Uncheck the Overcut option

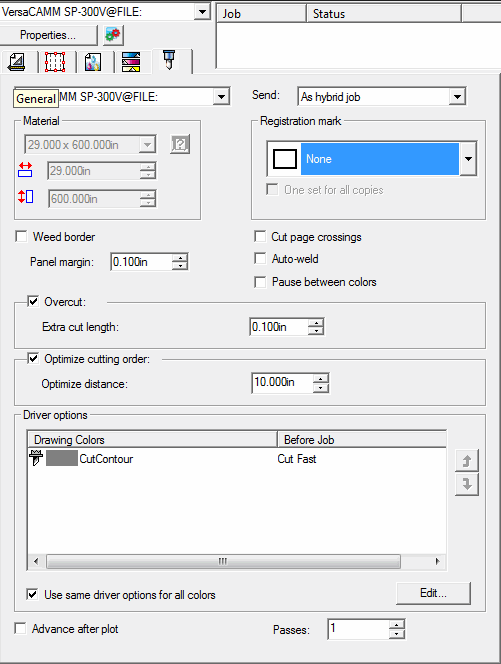point(33,302)
